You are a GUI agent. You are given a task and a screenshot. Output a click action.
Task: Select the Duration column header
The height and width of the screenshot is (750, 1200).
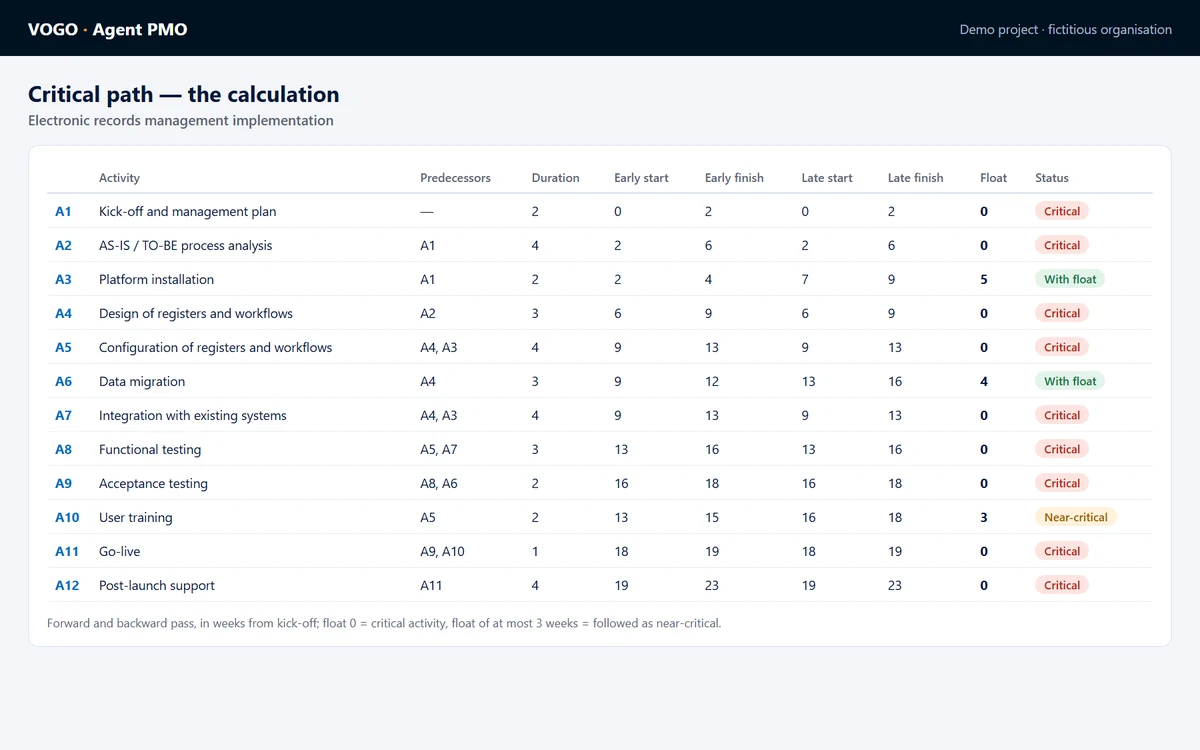pyautogui.click(x=555, y=178)
